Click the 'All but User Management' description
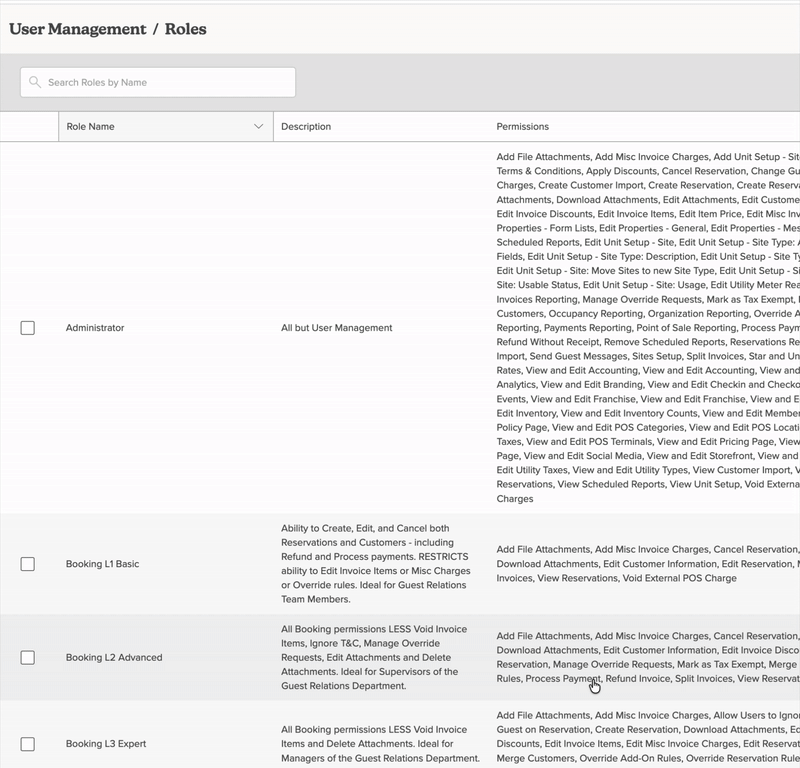 [x=336, y=328]
